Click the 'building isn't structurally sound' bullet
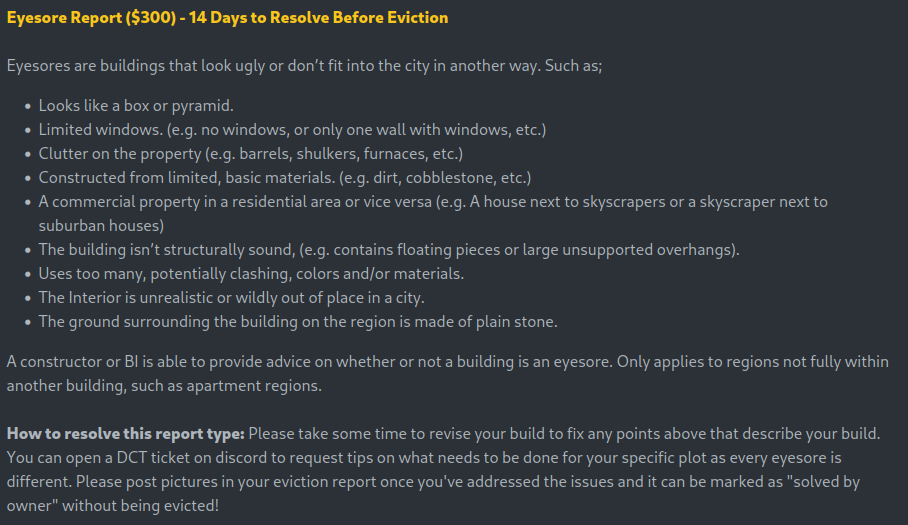Screen dimensions: 908x525 tap(389, 250)
